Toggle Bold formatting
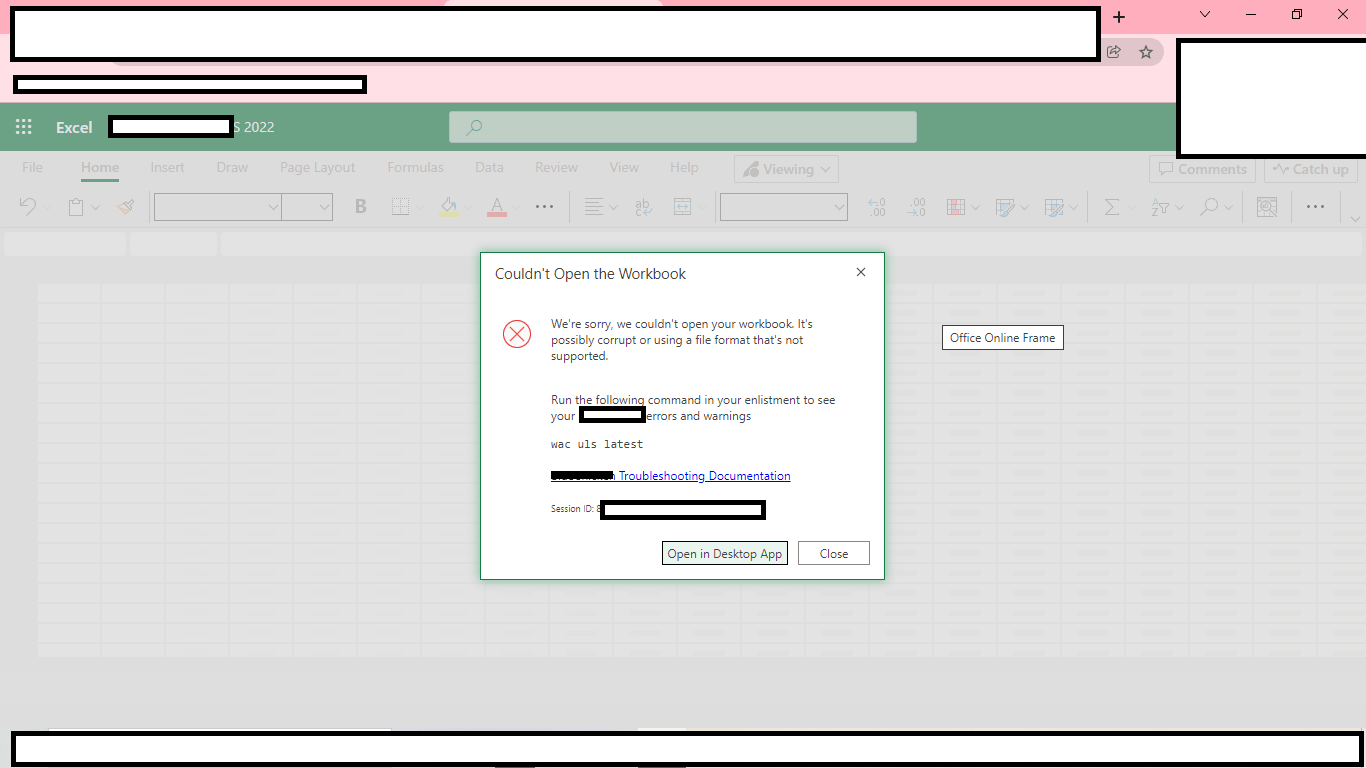 click(x=361, y=207)
